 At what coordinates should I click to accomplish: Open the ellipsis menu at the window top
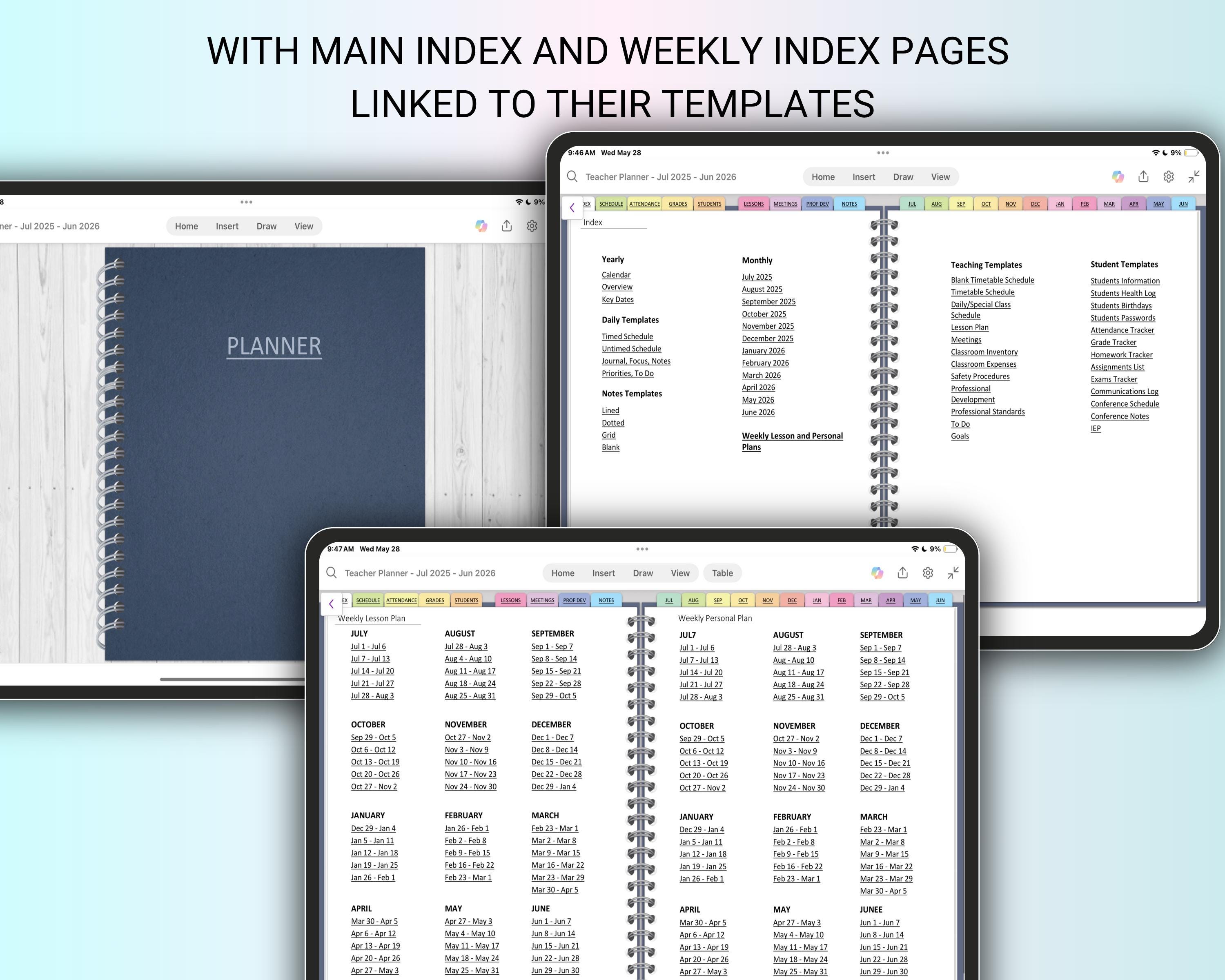tap(883, 152)
